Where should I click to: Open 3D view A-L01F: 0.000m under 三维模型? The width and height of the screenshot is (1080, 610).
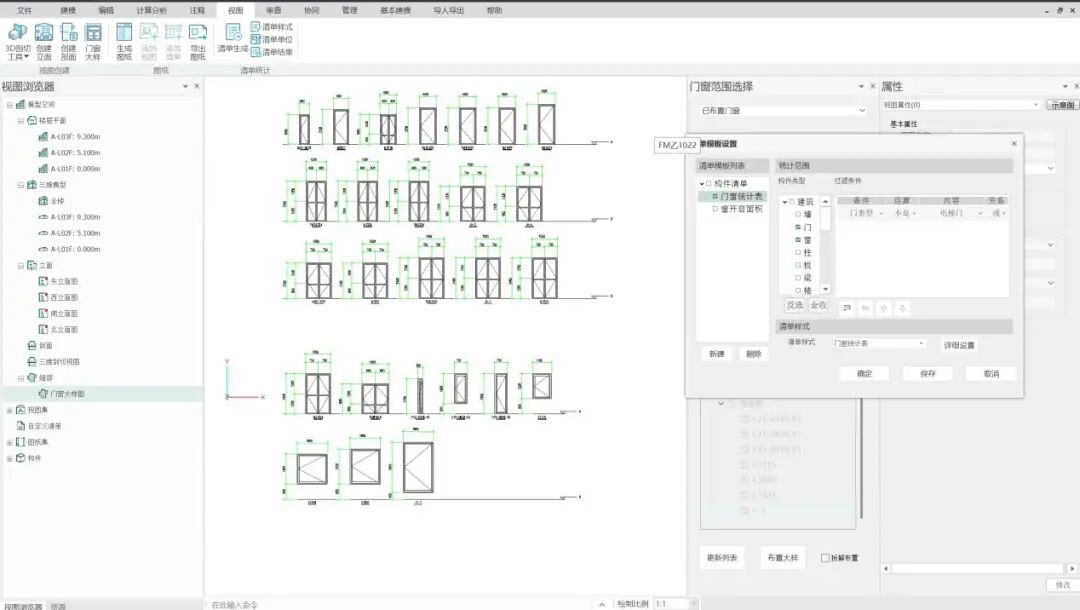[70, 249]
